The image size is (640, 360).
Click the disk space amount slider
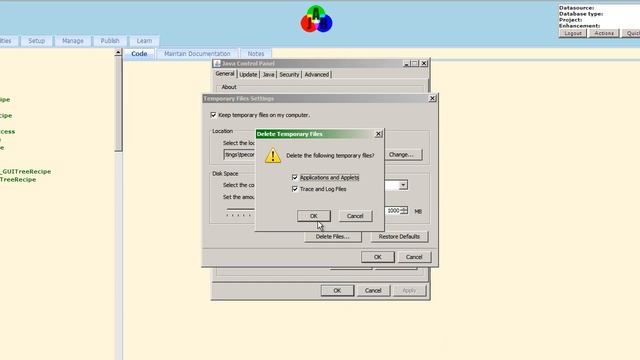[x=240, y=211]
